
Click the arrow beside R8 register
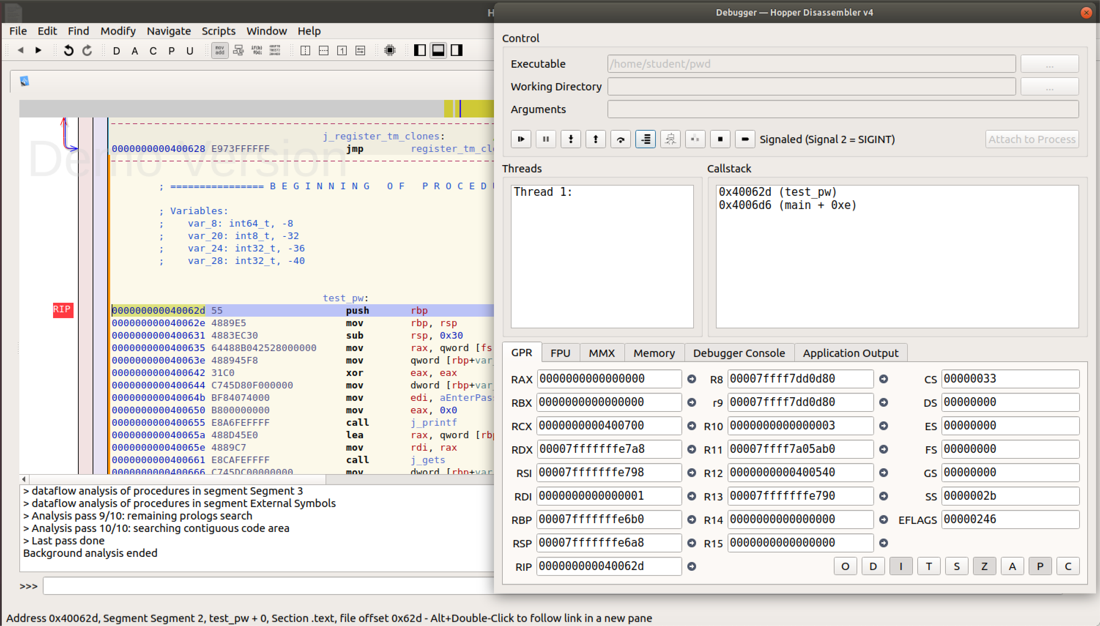point(883,379)
